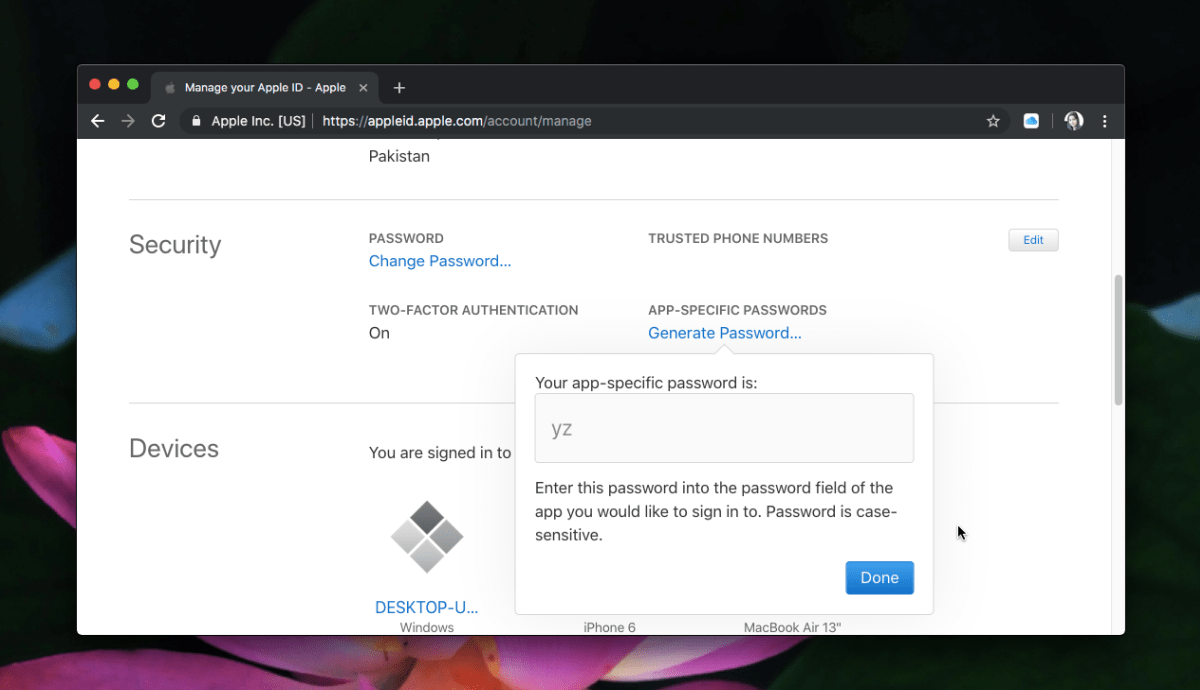Click the Generate Password... link

pyautogui.click(x=725, y=333)
